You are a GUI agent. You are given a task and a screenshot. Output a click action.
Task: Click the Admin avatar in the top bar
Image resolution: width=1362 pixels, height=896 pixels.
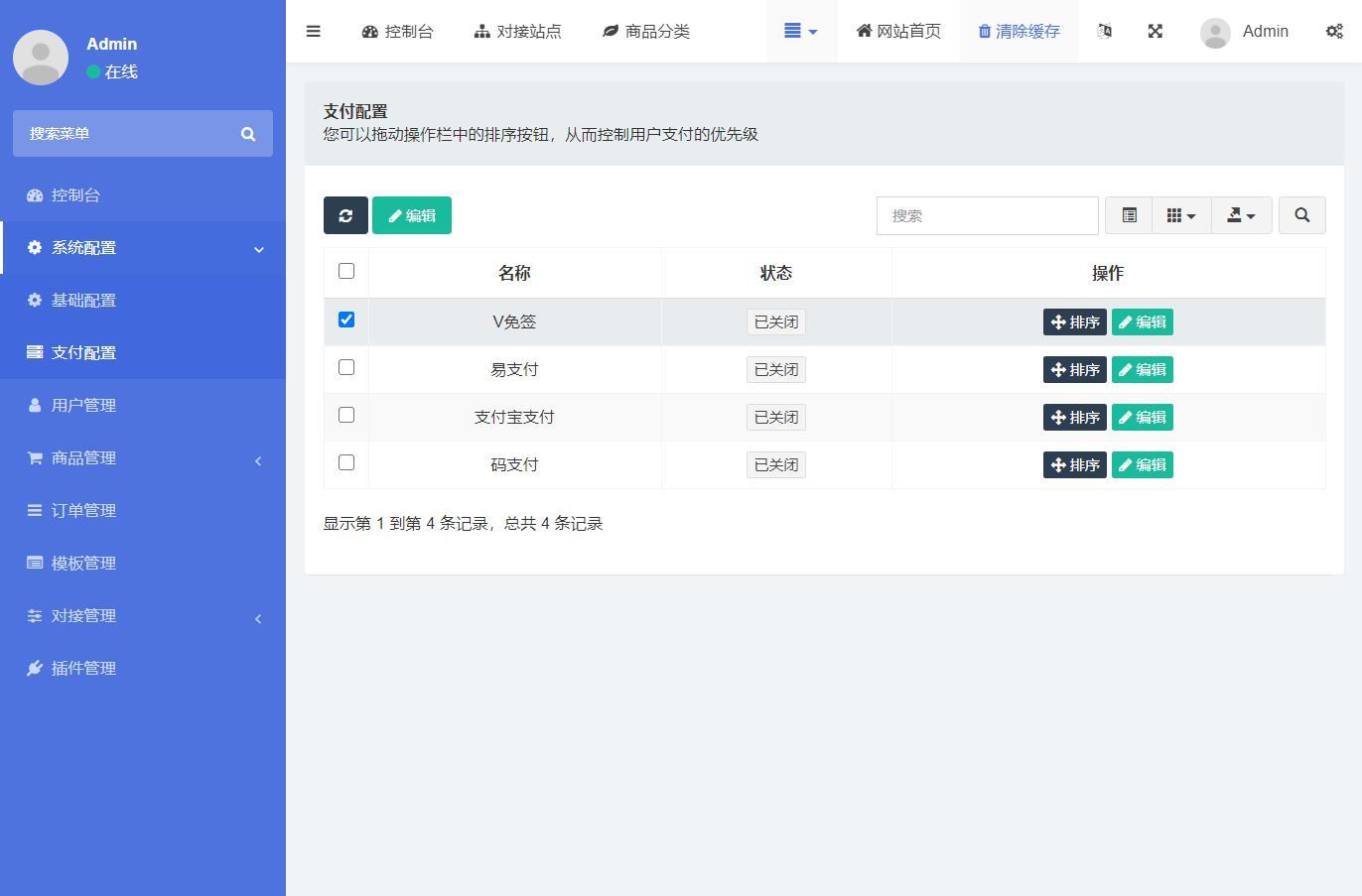pos(1215,32)
